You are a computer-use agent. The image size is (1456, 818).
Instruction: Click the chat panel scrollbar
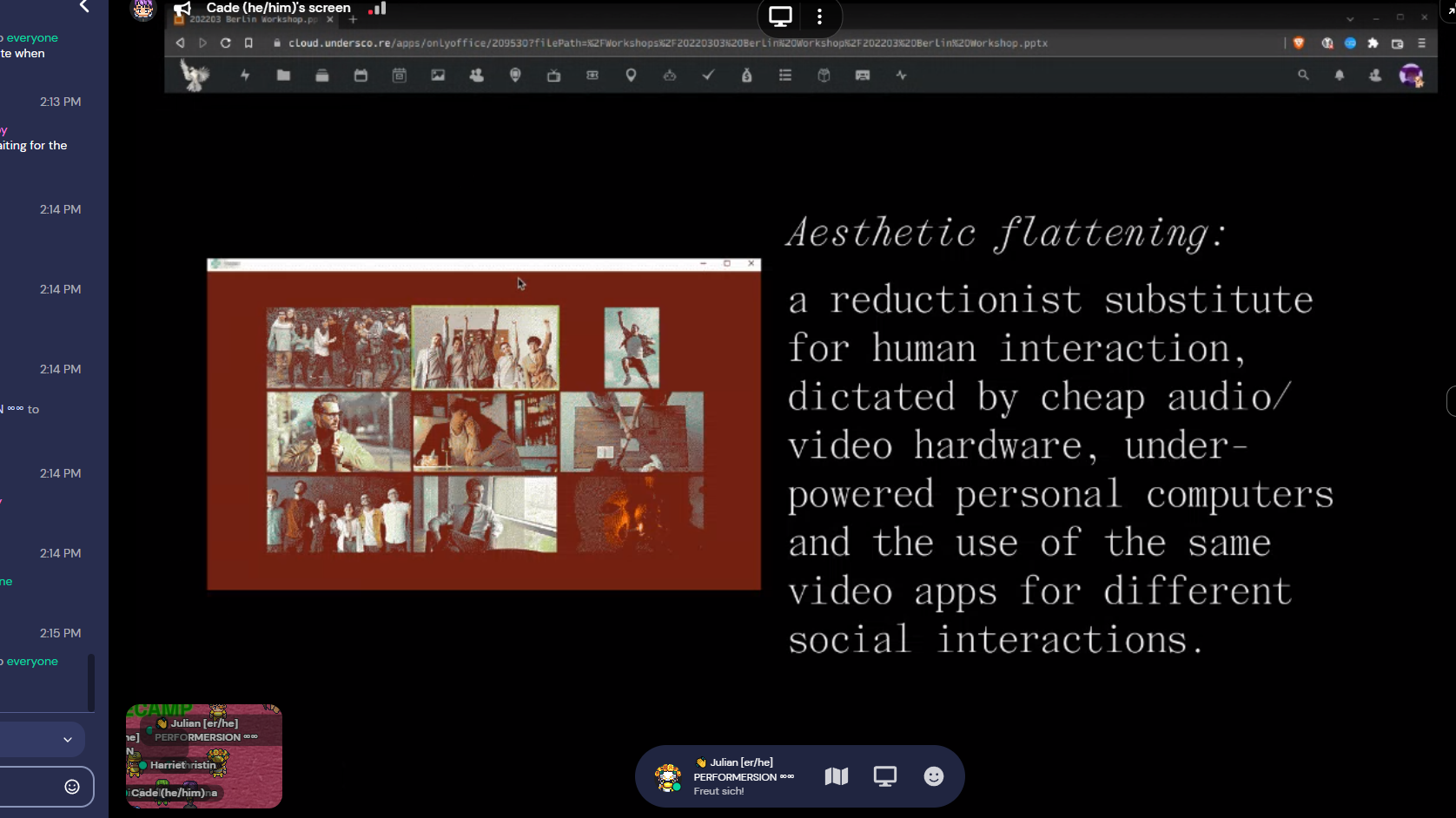91,683
